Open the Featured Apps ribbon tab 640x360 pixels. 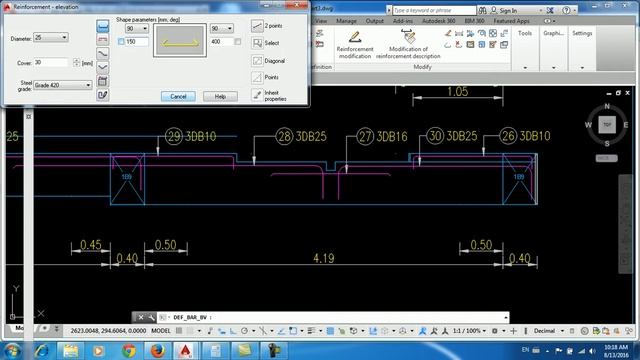click(511, 21)
